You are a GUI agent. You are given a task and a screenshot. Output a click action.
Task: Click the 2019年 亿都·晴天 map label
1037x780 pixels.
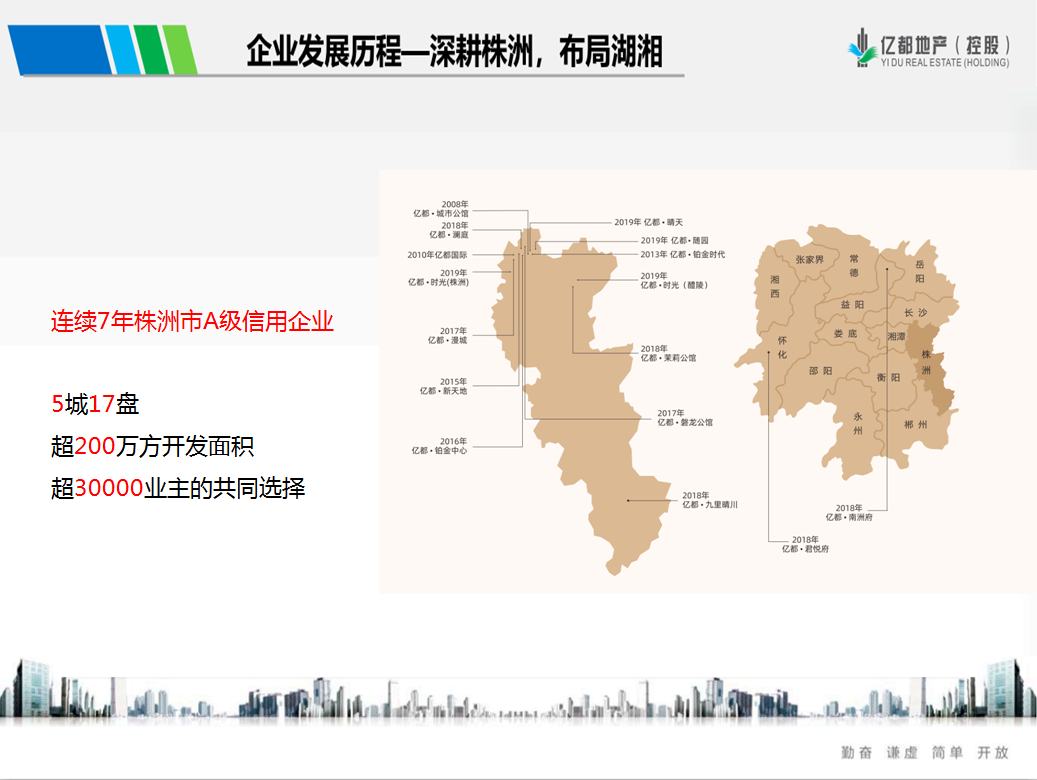[647, 222]
